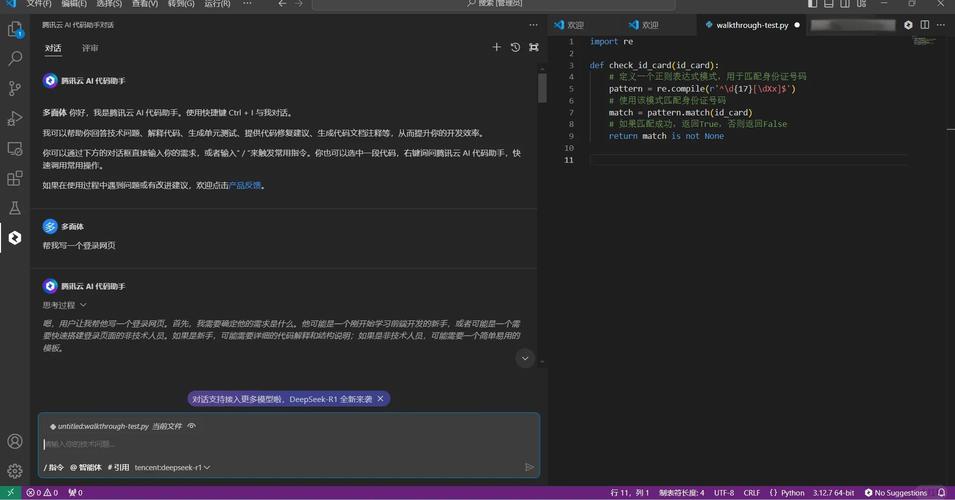Viewport: 955px width, 500px height.
Task: Toggle primary side bar visibility
Action: click(812, 4)
